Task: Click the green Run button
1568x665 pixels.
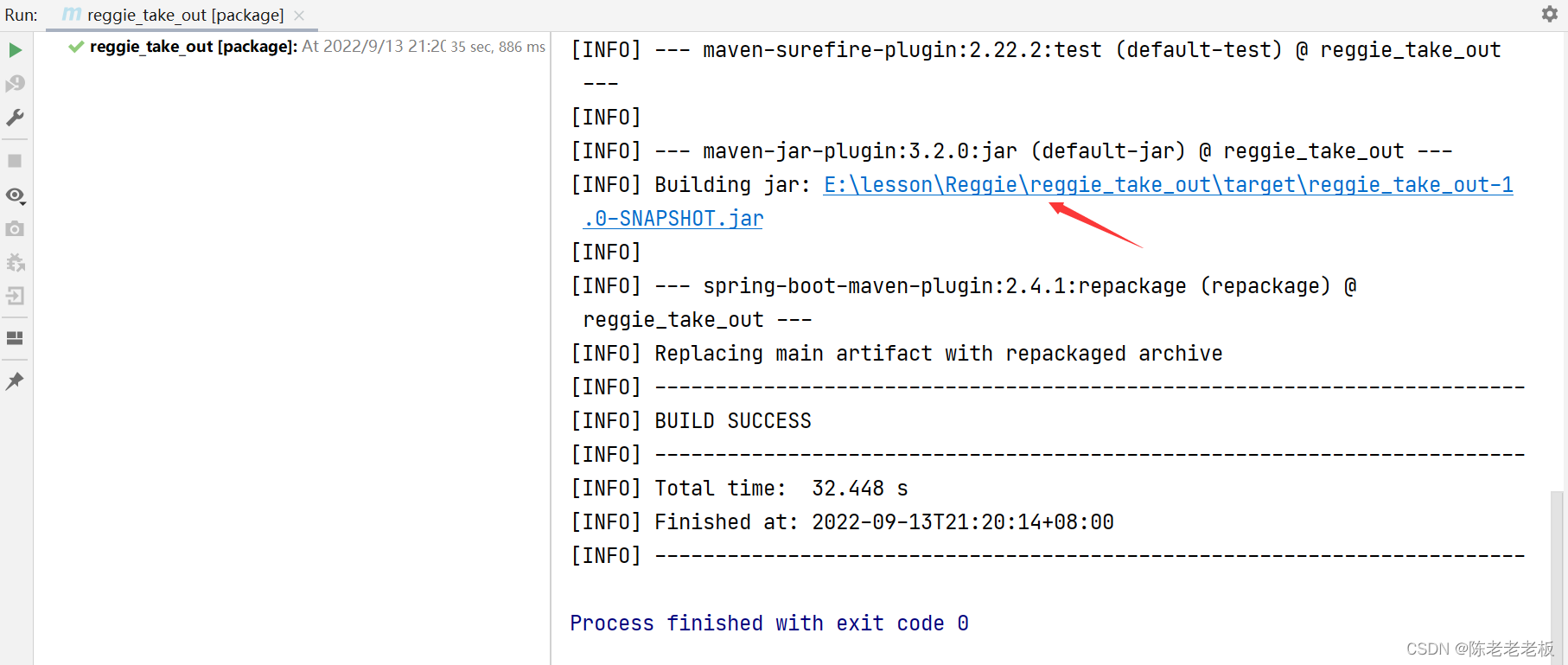Action: pos(15,50)
